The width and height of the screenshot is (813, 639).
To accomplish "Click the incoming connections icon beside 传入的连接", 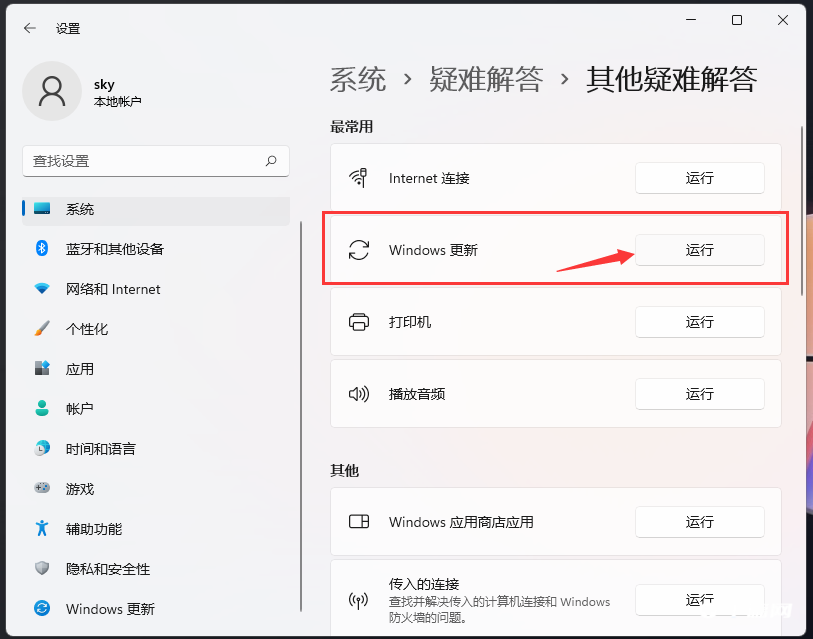I will 359,600.
